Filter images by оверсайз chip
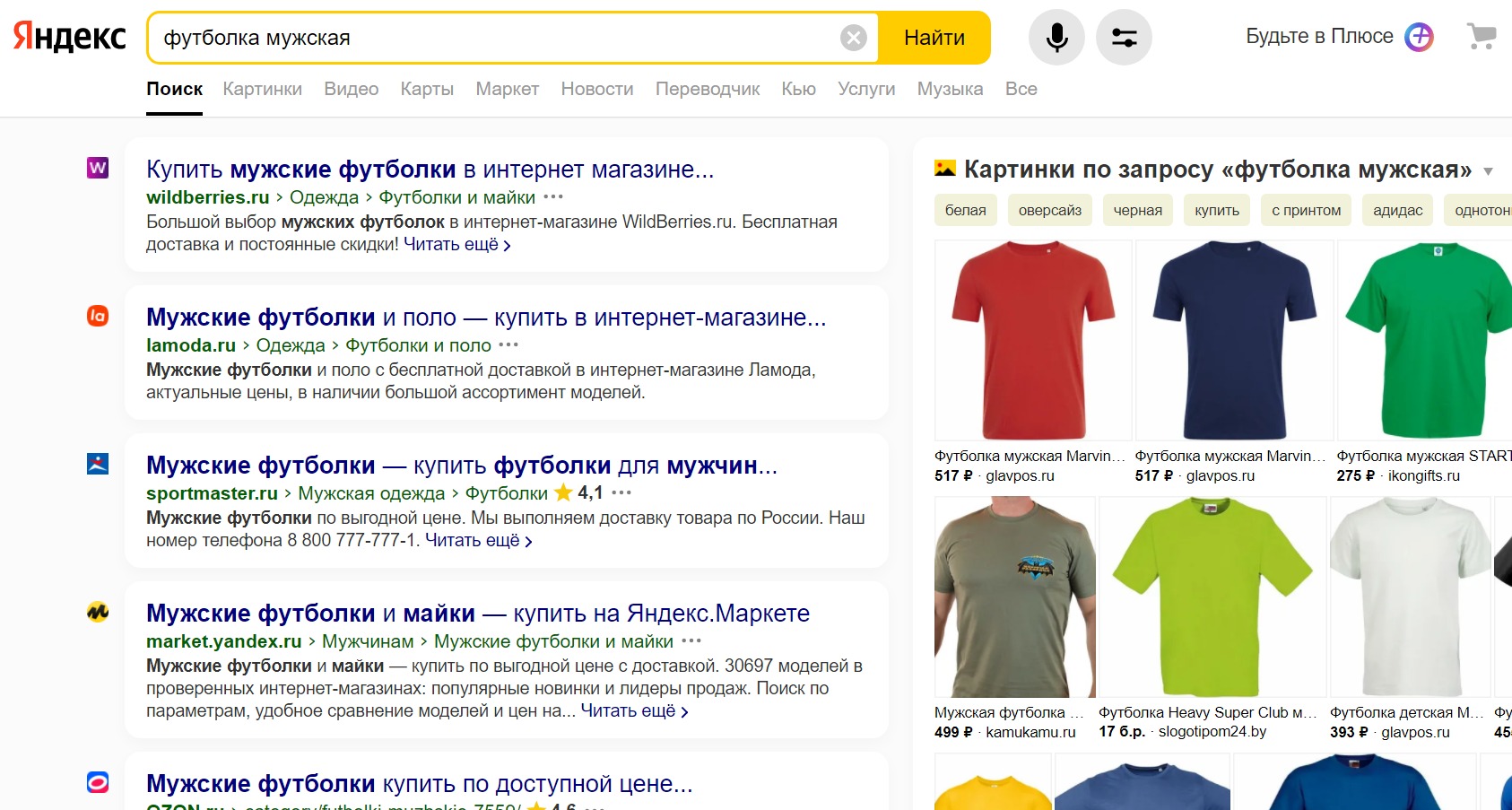The image size is (1512, 810). point(1049,210)
